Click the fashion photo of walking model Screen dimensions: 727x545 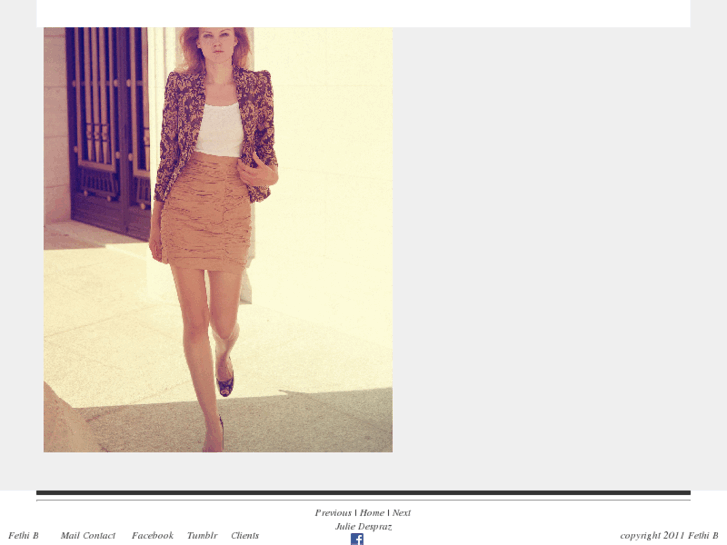pyautogui.click(x=218, y=239)
